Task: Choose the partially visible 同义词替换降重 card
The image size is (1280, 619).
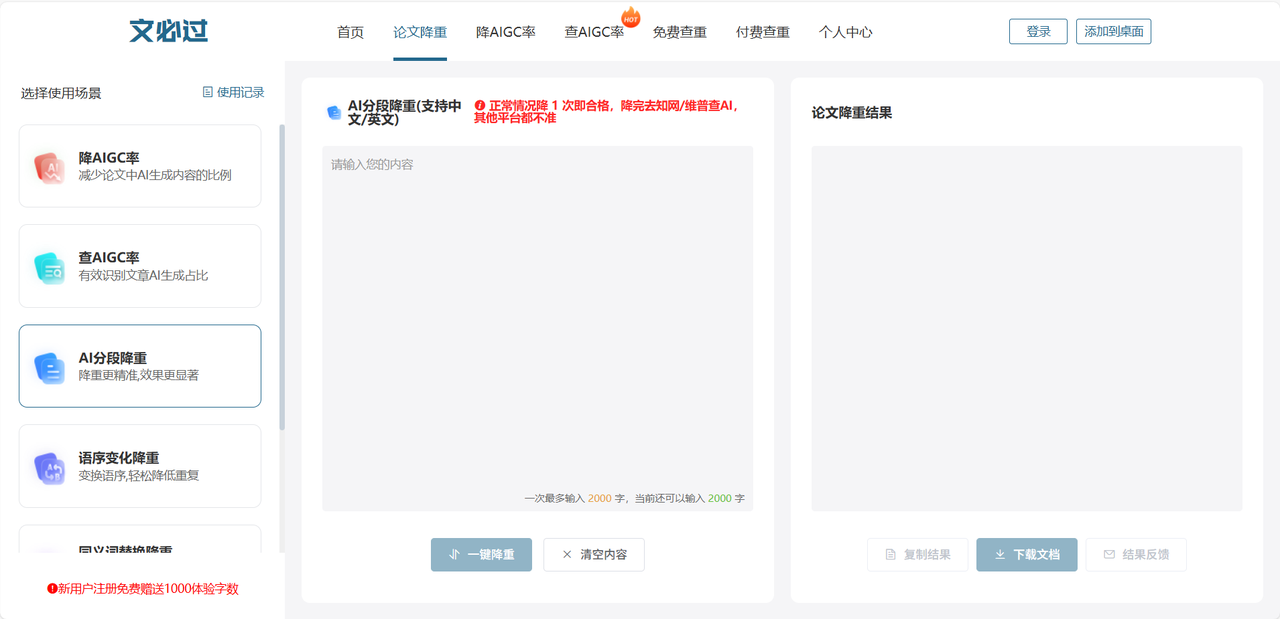Action: 140,540
